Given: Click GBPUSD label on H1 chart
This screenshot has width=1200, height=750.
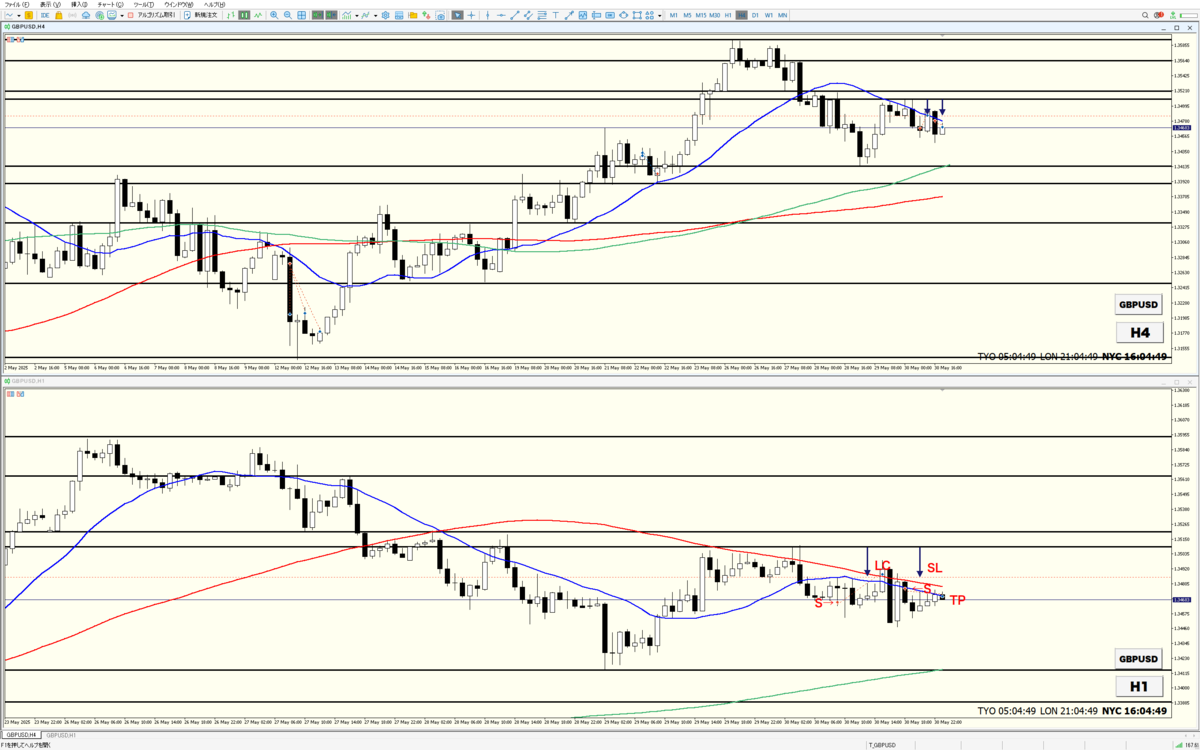Looking at the screenshot, I should (1138, 659).
